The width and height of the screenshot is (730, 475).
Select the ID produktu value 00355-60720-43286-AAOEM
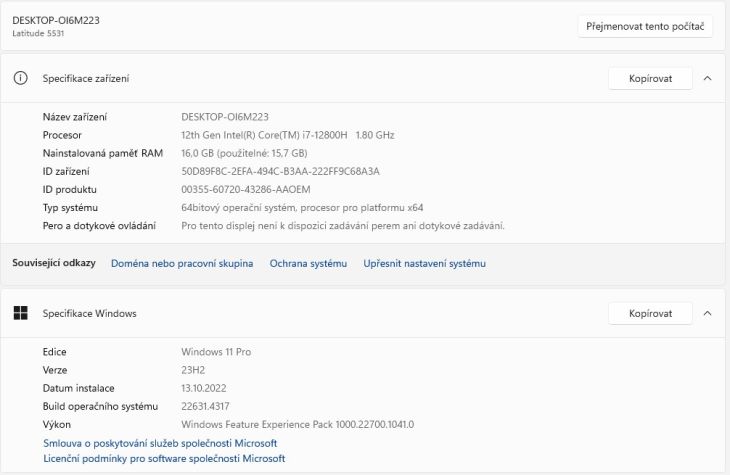tap(246, 190)
